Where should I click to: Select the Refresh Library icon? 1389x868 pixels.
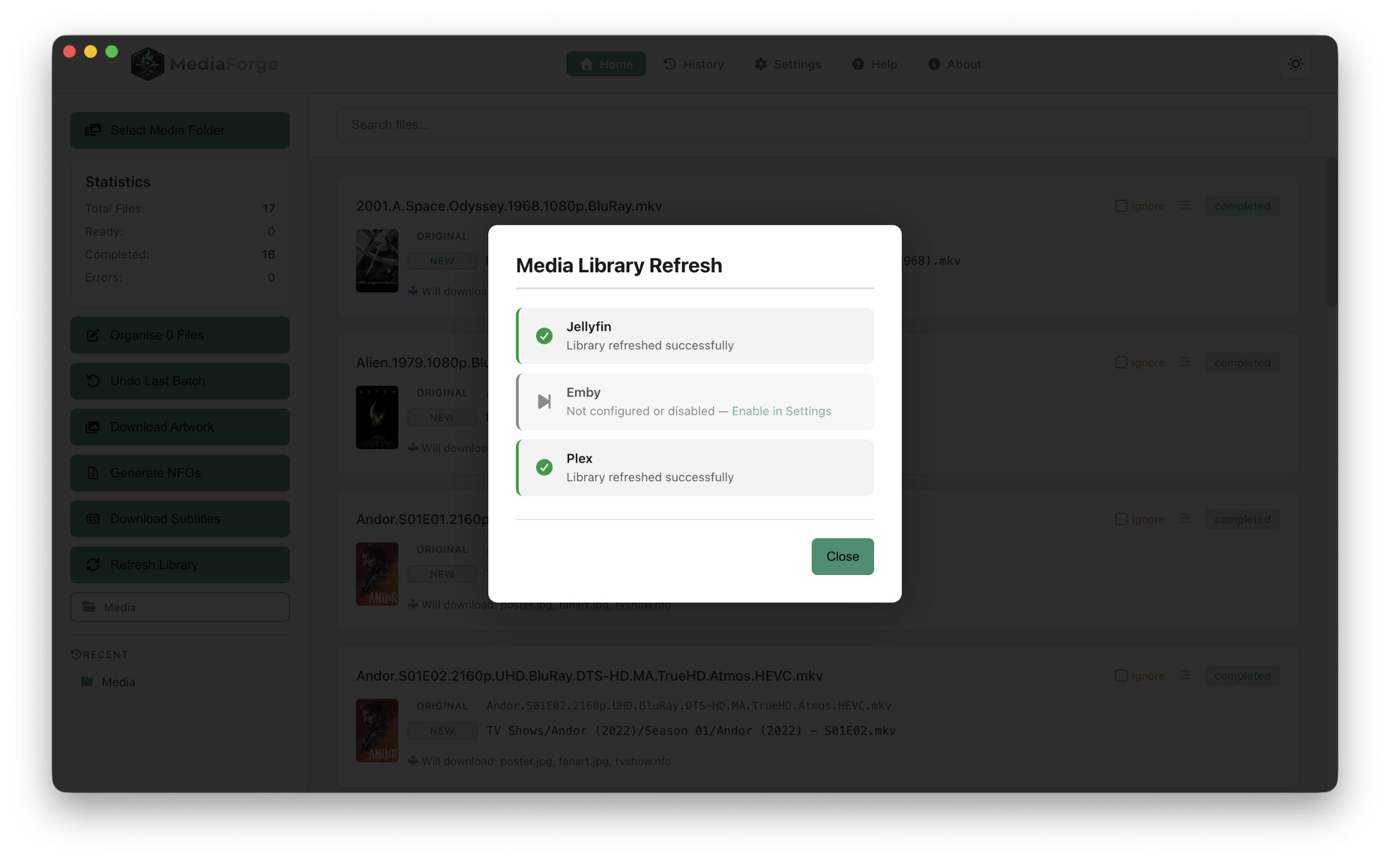pos(93,564)
